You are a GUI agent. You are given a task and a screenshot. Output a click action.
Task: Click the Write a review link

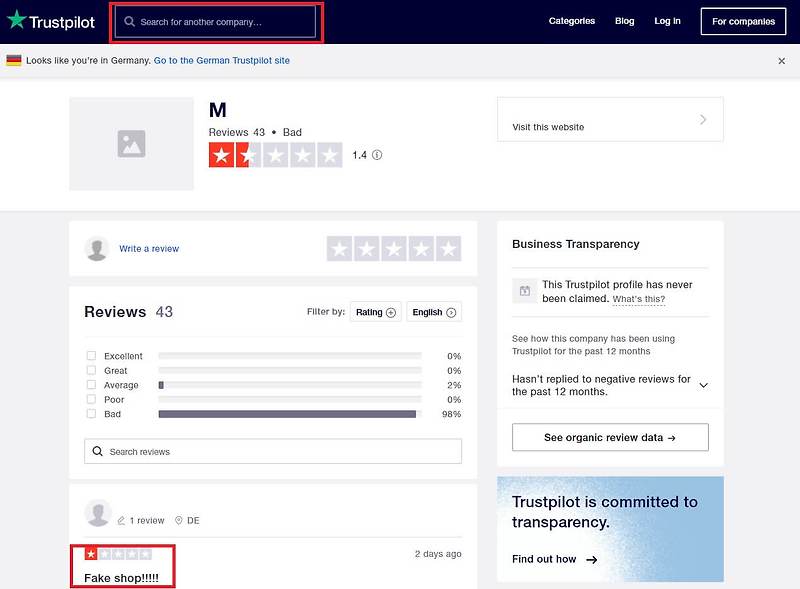click(x=149, y=249)
